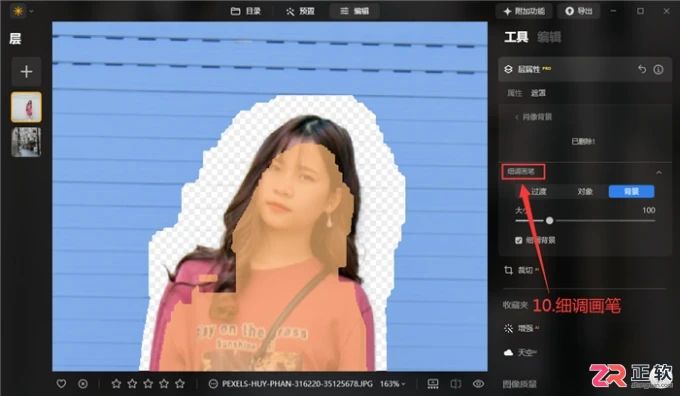
Task: Open the 增强 enhance AI tool
Action: [x=521, y=328]
